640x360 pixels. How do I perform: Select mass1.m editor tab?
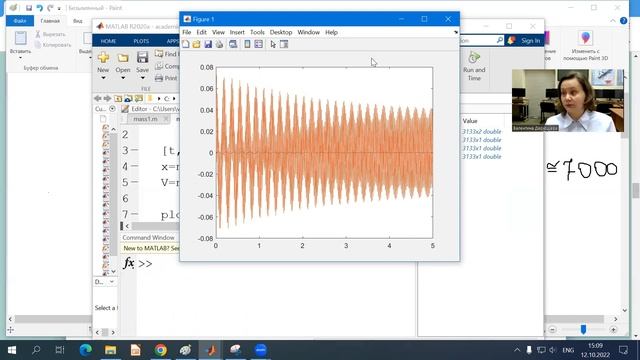pyautogui.click(x=145, y=119)
